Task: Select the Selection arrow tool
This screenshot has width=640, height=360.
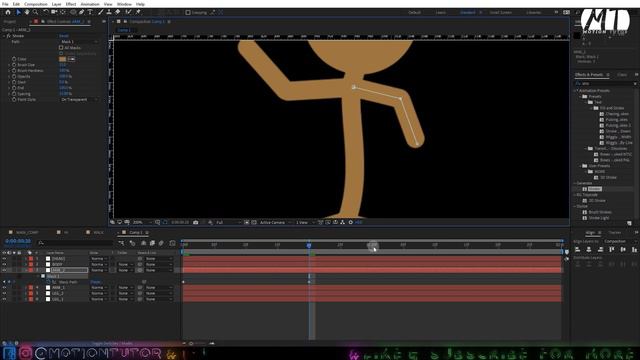Action: pyautogui.click(x=18, y=12)
